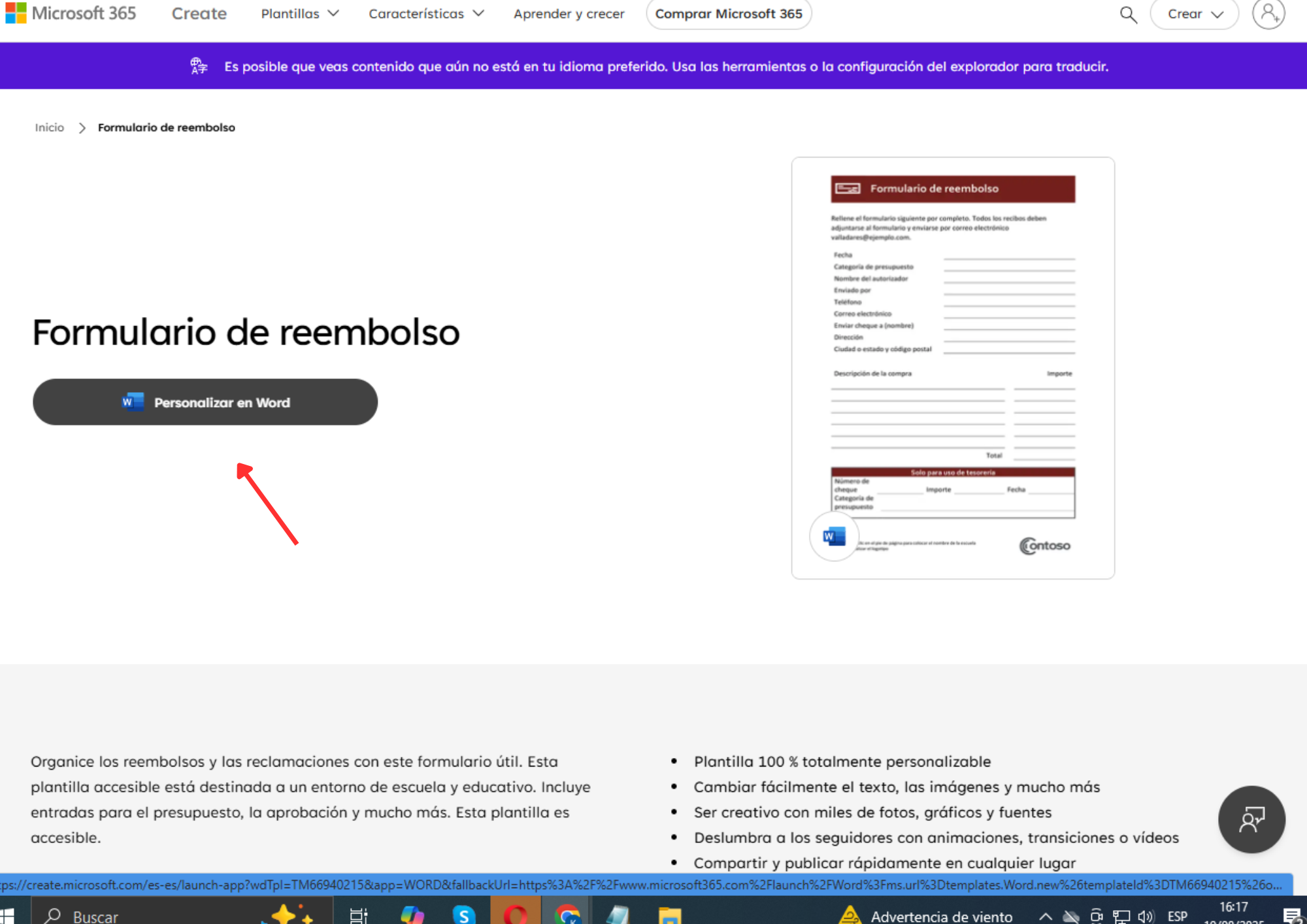
Task: Open Skype from the taskbar
Action: [464, 915]
